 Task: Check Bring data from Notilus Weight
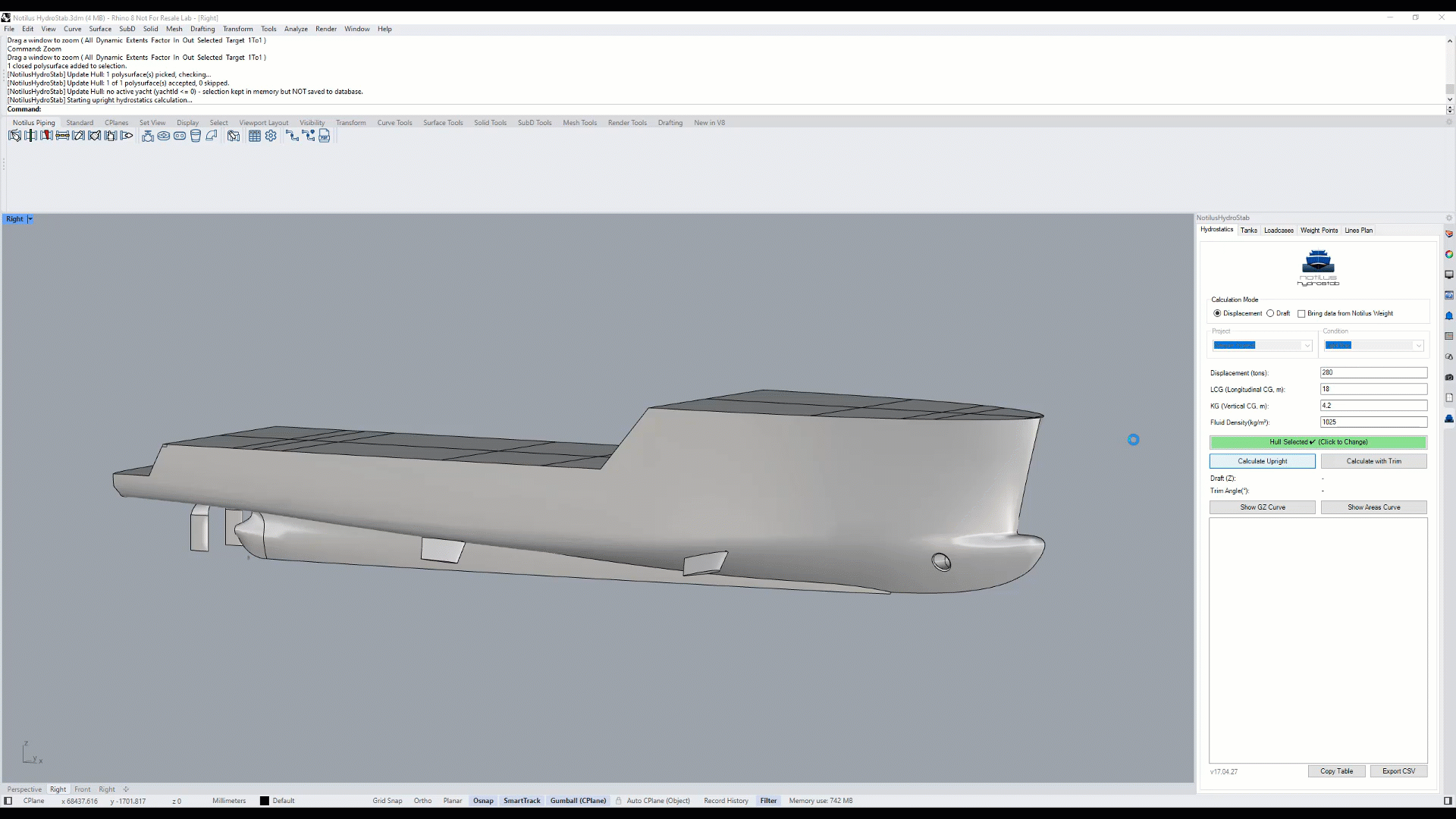click(1301, 313)
